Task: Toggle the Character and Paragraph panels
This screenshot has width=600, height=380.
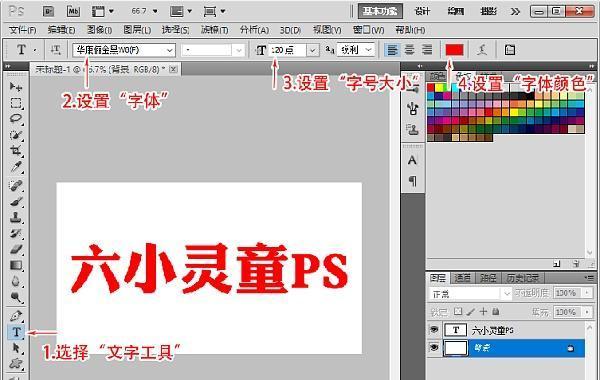Action: pyautogui.click(x=509, y=50)
